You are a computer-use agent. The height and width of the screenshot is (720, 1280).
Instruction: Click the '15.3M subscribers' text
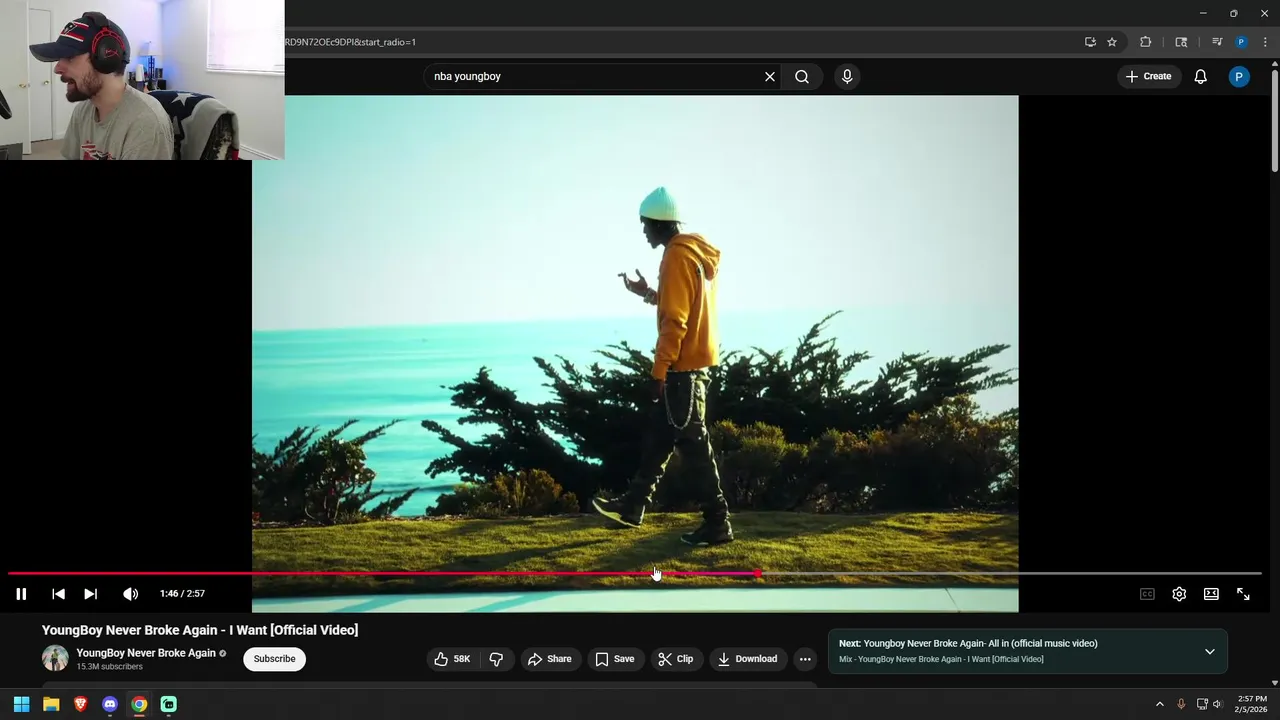(110, 667)
